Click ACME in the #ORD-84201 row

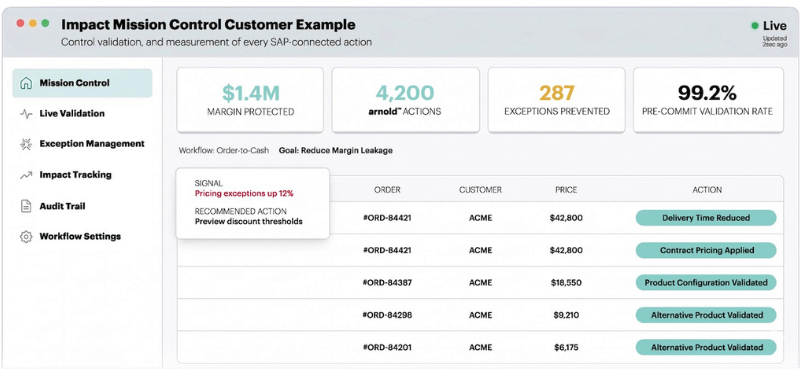[480, 347]
